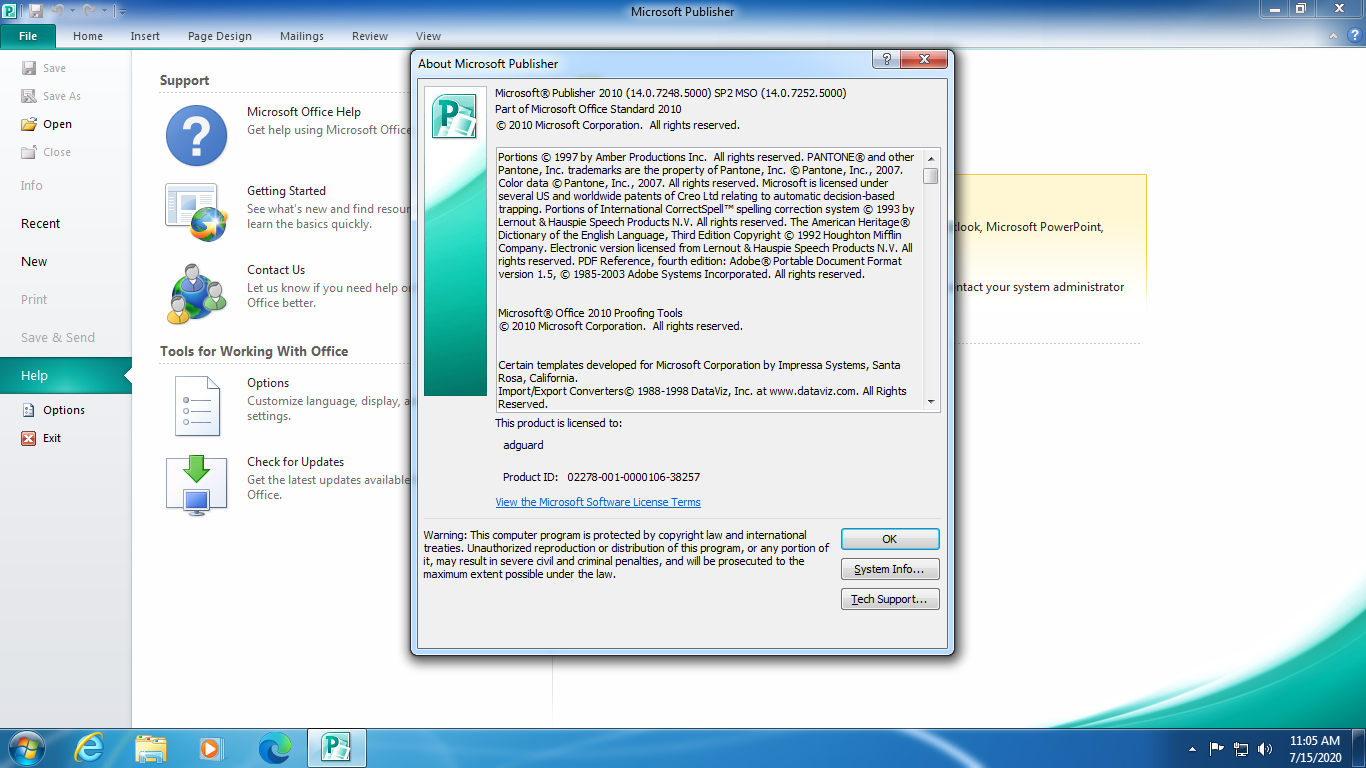
Task: Switch to the Review tab
Action: pos(370,36)
